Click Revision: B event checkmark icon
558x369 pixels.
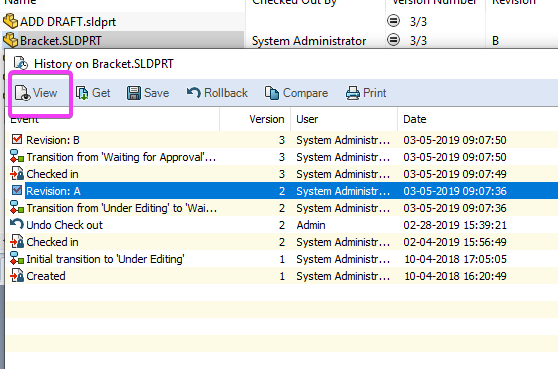[17, 139]
